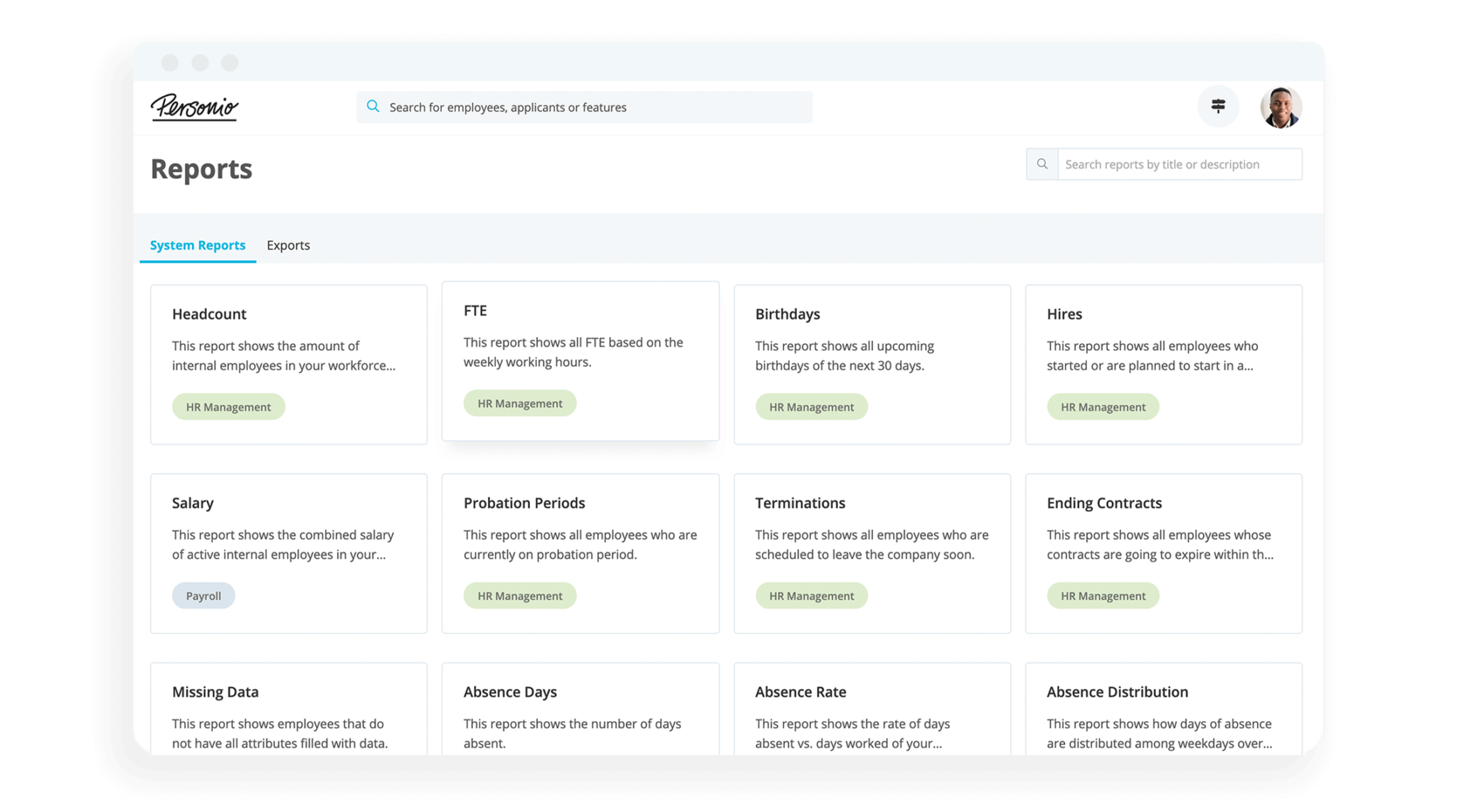Click the HR Management tag on Hires
Image resolution: width=1457 pixels, height=812 pixels.
click(x=1102, y=407)
